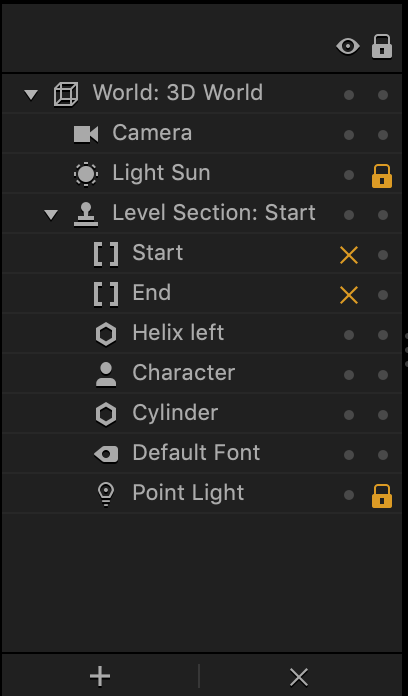Select the Helix left item
This screenshot has width=408, height=696.
(x=202, y=333)
